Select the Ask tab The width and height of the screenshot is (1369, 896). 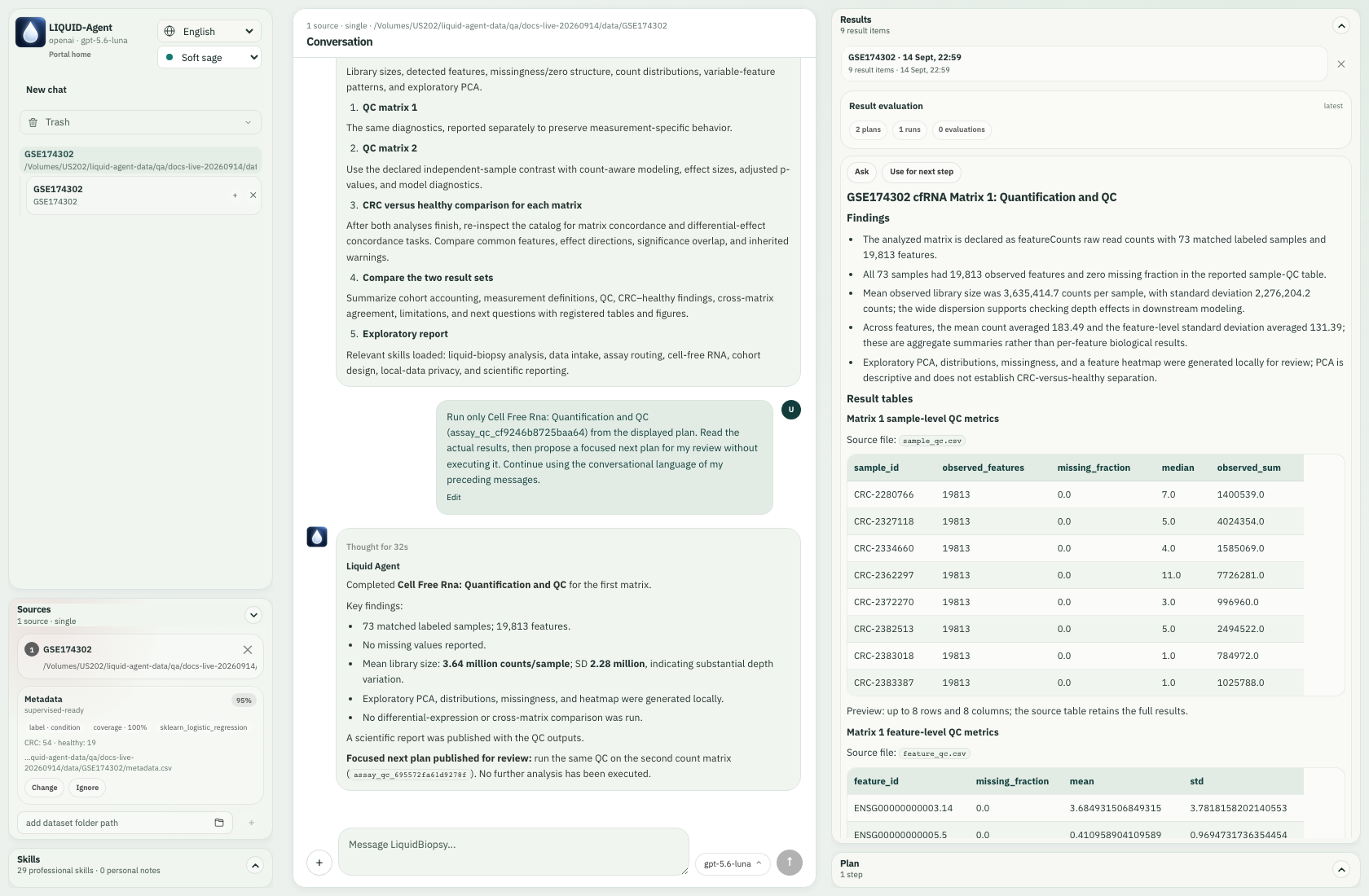click(x=861, y=172)
